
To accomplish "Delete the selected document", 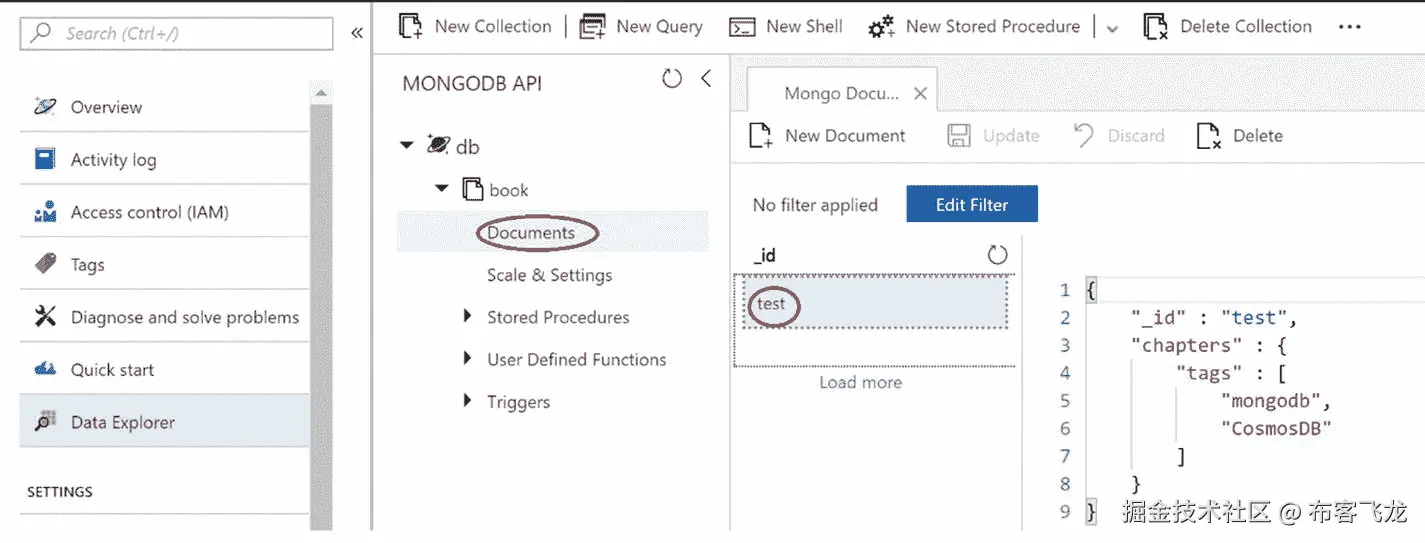I will [x=1209, y=136].
